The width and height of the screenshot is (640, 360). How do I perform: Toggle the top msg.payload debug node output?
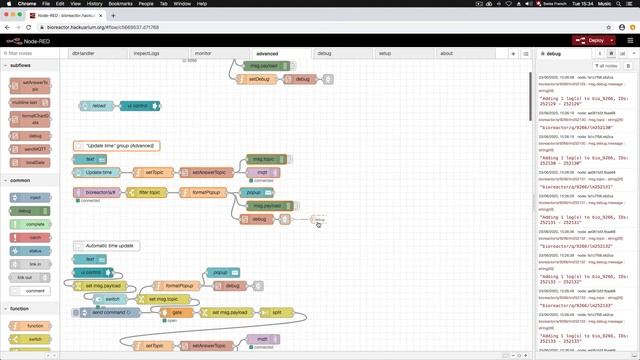[293, 66]
